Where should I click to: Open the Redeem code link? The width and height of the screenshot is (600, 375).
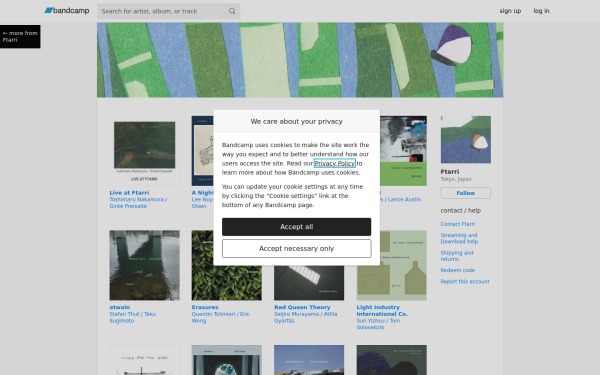click(x=458, y=270)
